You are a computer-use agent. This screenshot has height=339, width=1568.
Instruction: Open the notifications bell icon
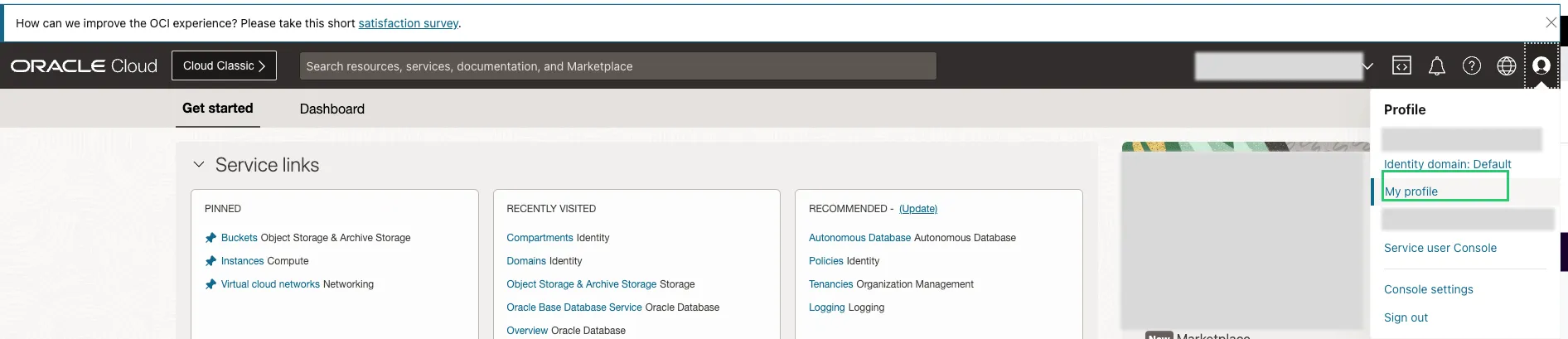click(1437, 66)
